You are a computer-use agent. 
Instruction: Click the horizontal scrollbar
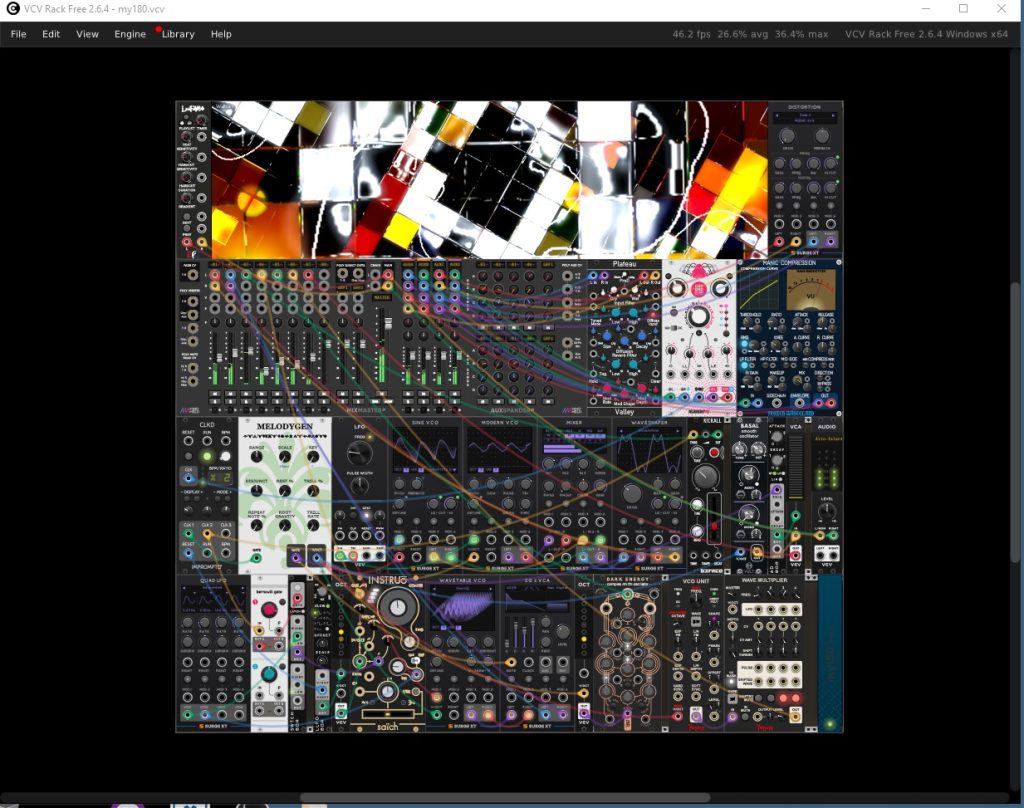pyautogui.click(x=504, y=798)
